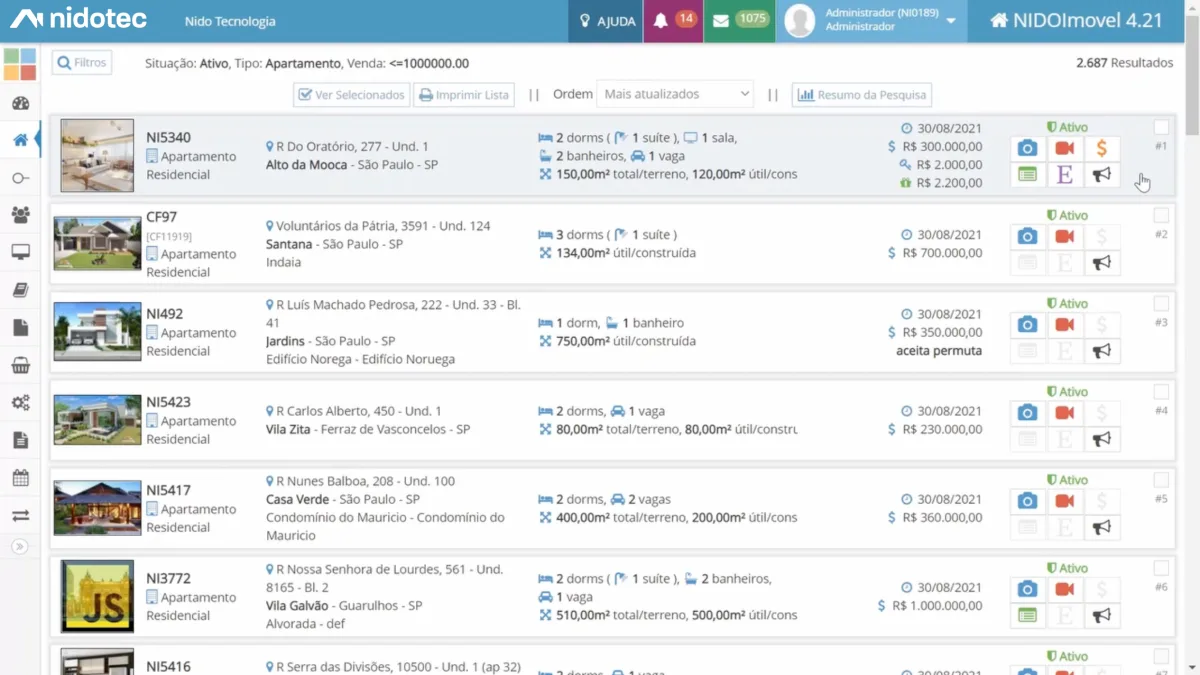Click the Ativo status of CF97
1200x675 pixels.
pyautogui.click(x=1067, y=215)
